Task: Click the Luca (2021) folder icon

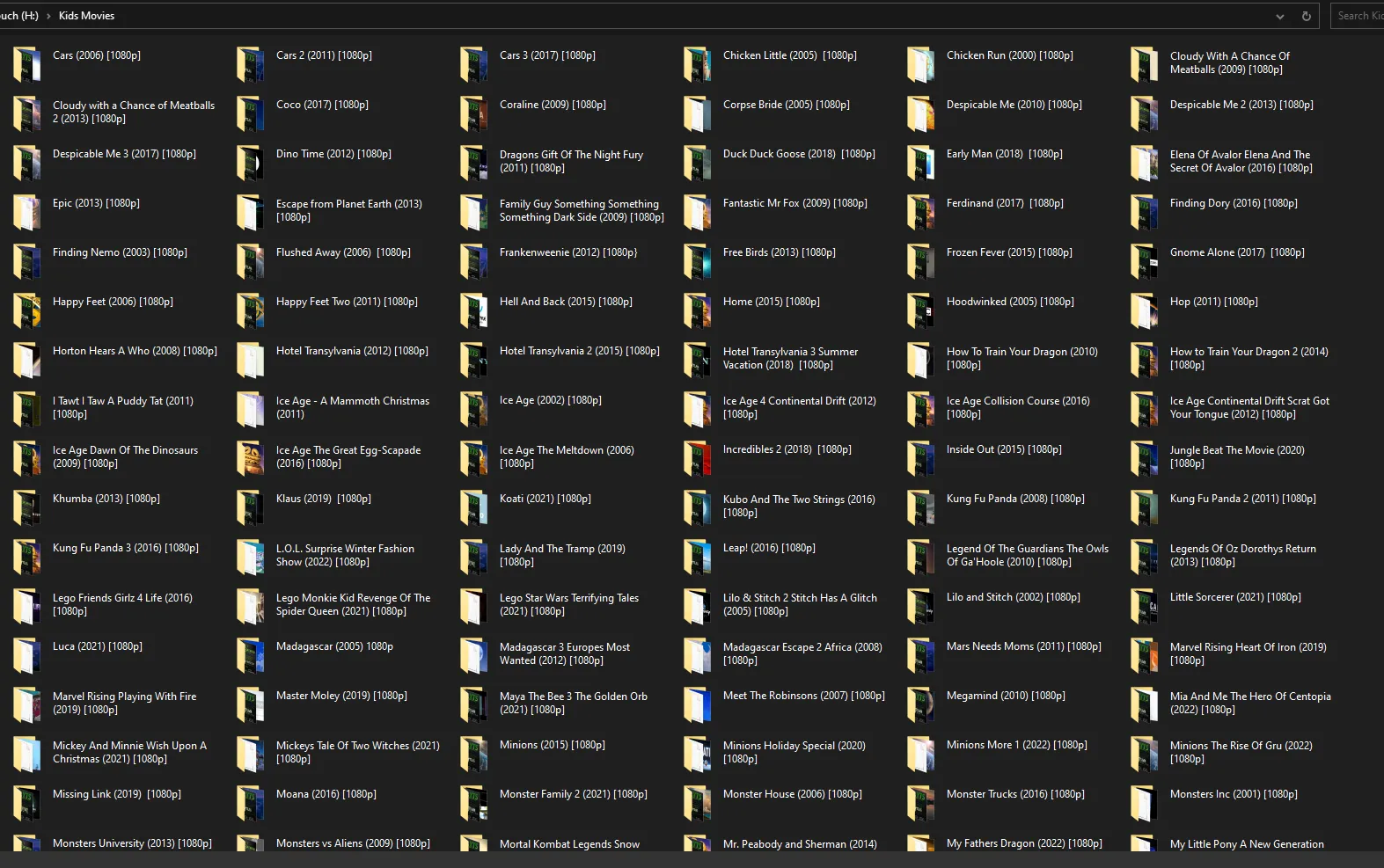Action: pos(27,655)
